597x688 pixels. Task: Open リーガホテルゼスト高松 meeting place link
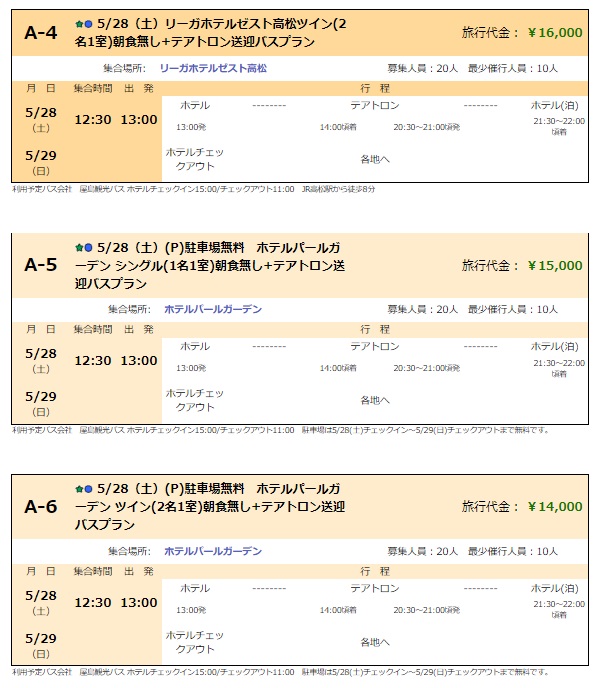[213, 68]
